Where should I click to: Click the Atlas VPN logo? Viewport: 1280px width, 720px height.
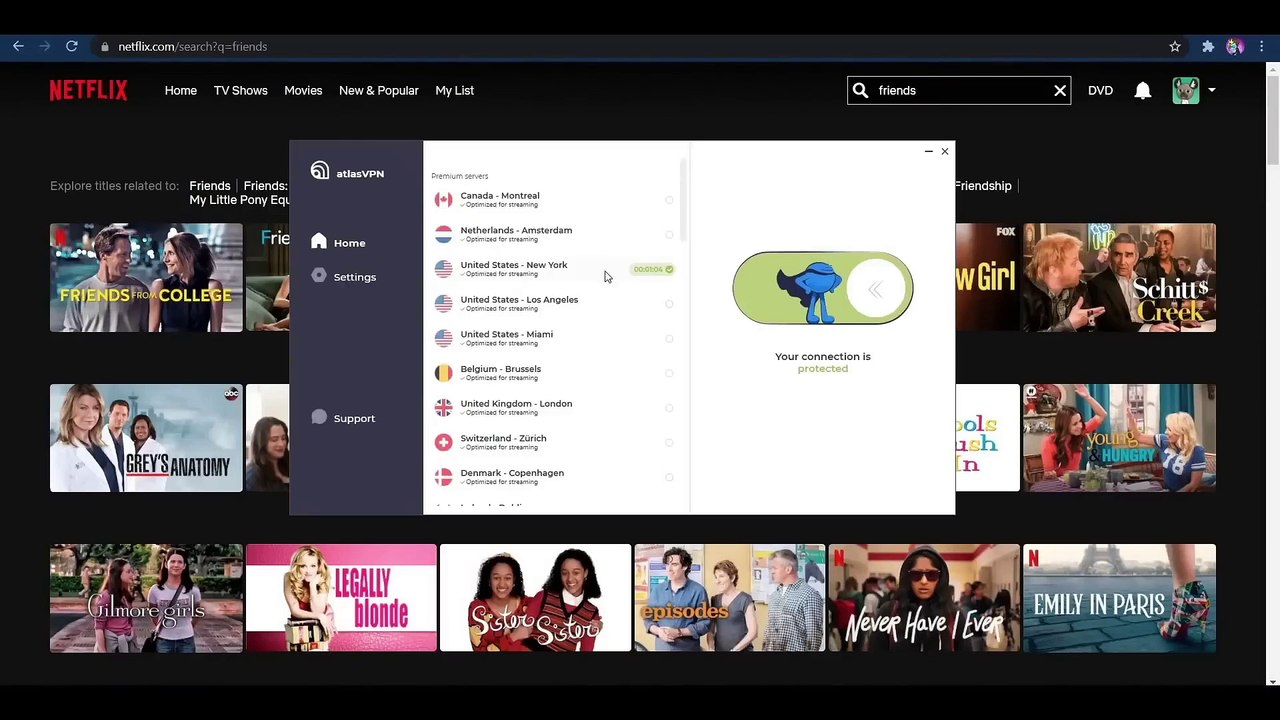click(x=347, y=172)
